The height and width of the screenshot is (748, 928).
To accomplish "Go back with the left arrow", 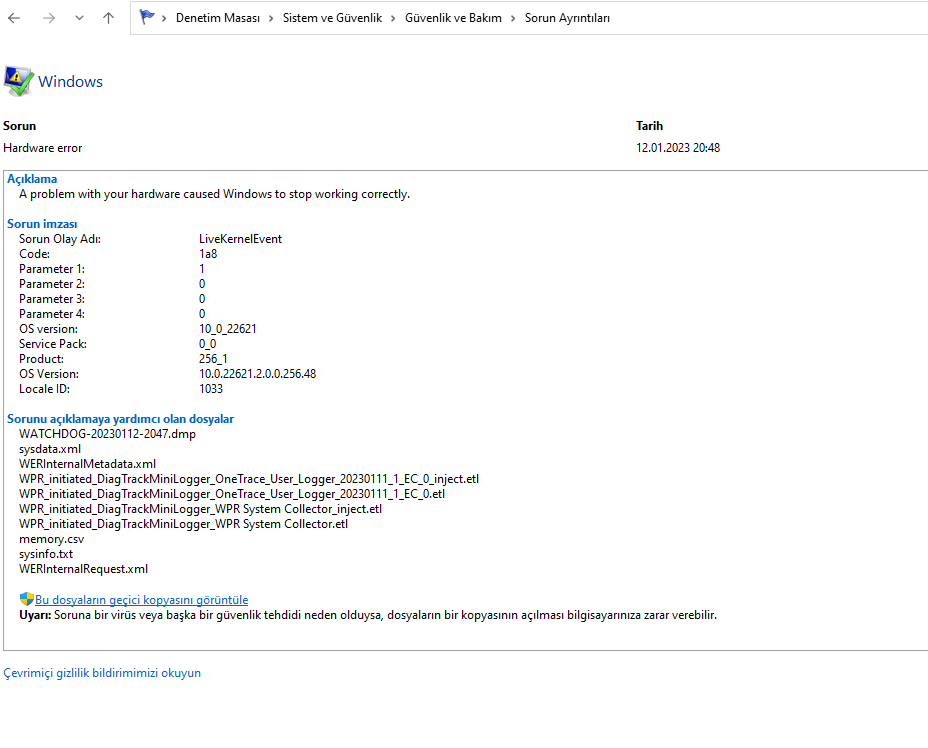I will (x=14, y=18).
